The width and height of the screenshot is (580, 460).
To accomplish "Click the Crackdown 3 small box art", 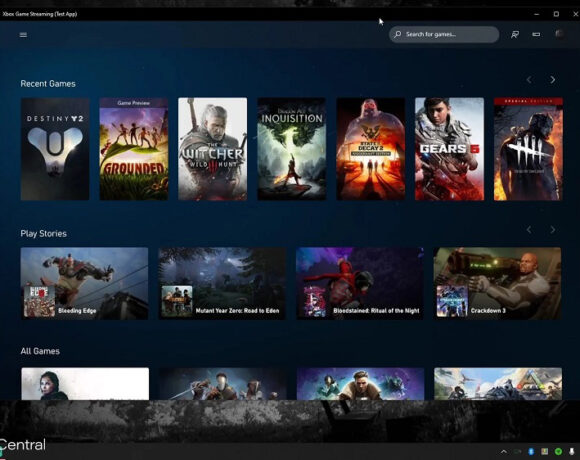I will [452, 301].
